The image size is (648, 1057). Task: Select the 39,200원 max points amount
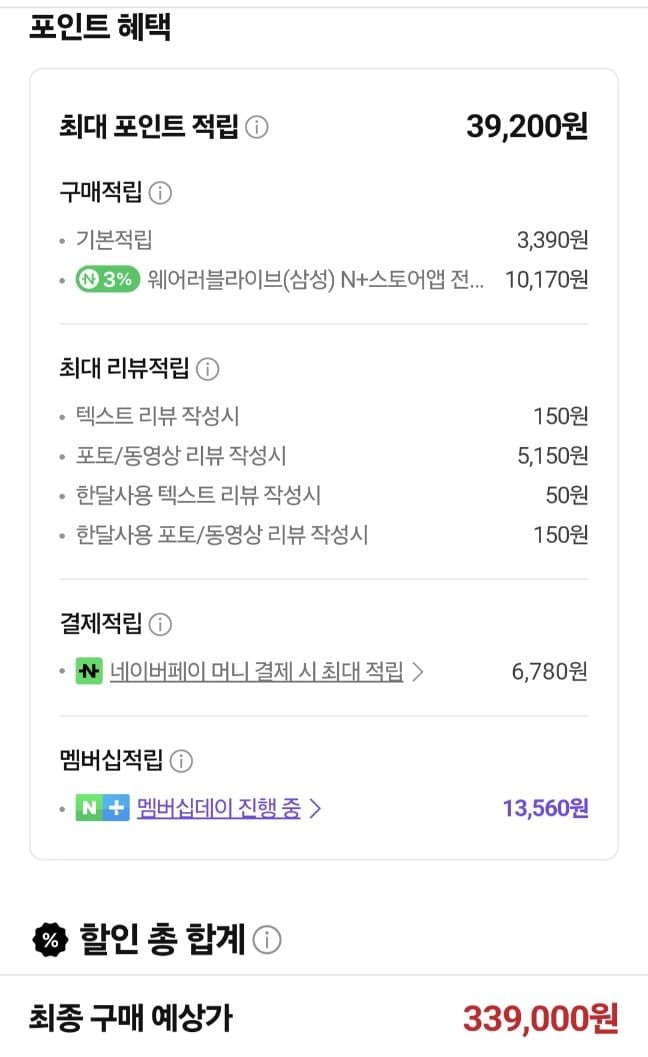[x=527, y=126]
